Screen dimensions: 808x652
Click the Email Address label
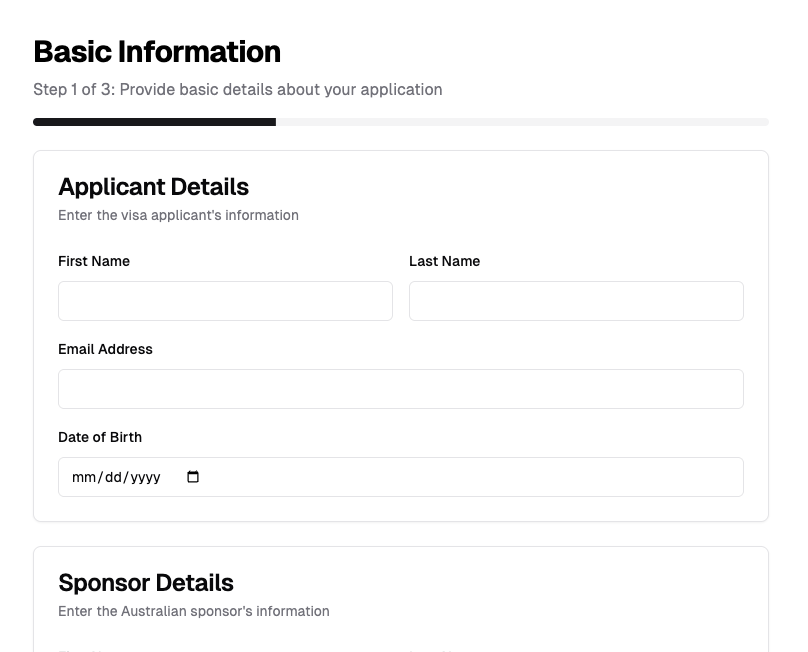tap(105, 349)
